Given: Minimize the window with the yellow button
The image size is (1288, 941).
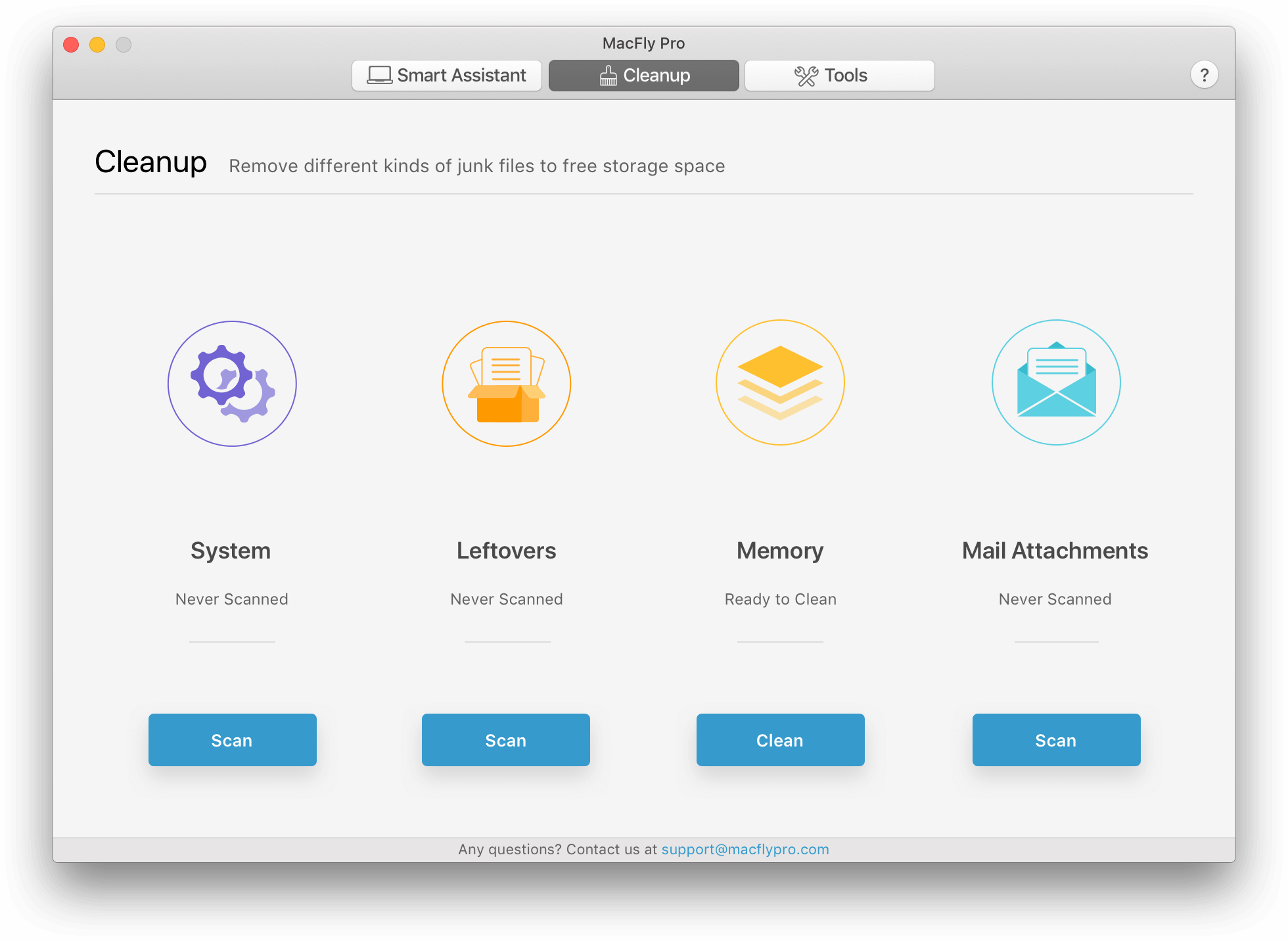Looking at the screenshot, I should (97, 45).
